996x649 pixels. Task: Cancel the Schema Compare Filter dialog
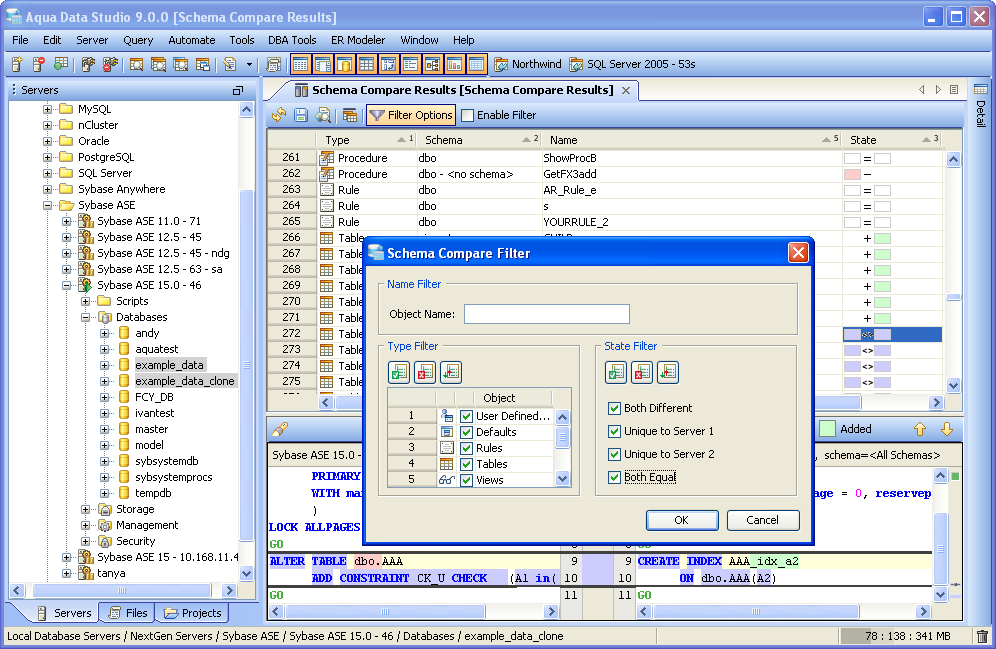[x=762, y=520]
